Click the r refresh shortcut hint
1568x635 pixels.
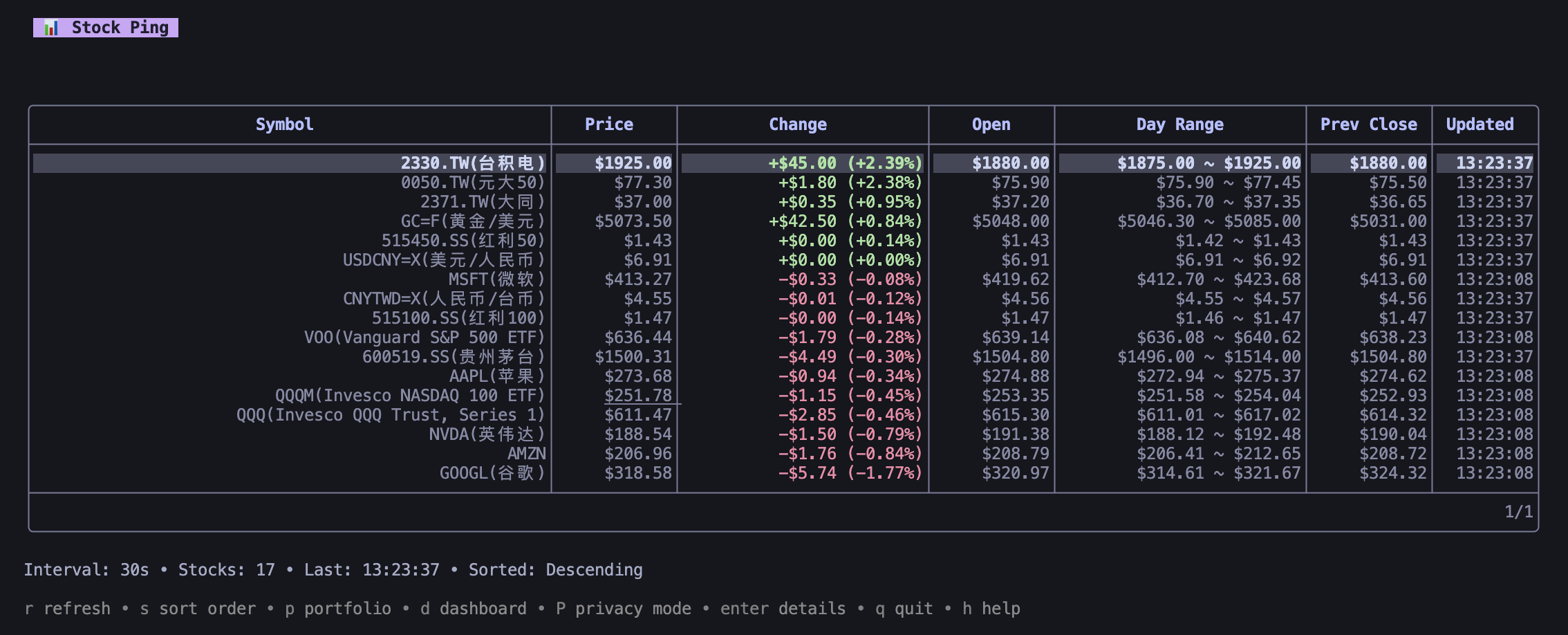67,609
